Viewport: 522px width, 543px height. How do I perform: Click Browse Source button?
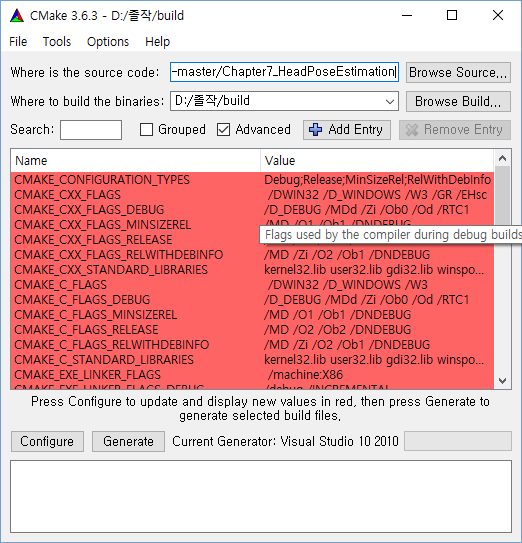[458, 72]
